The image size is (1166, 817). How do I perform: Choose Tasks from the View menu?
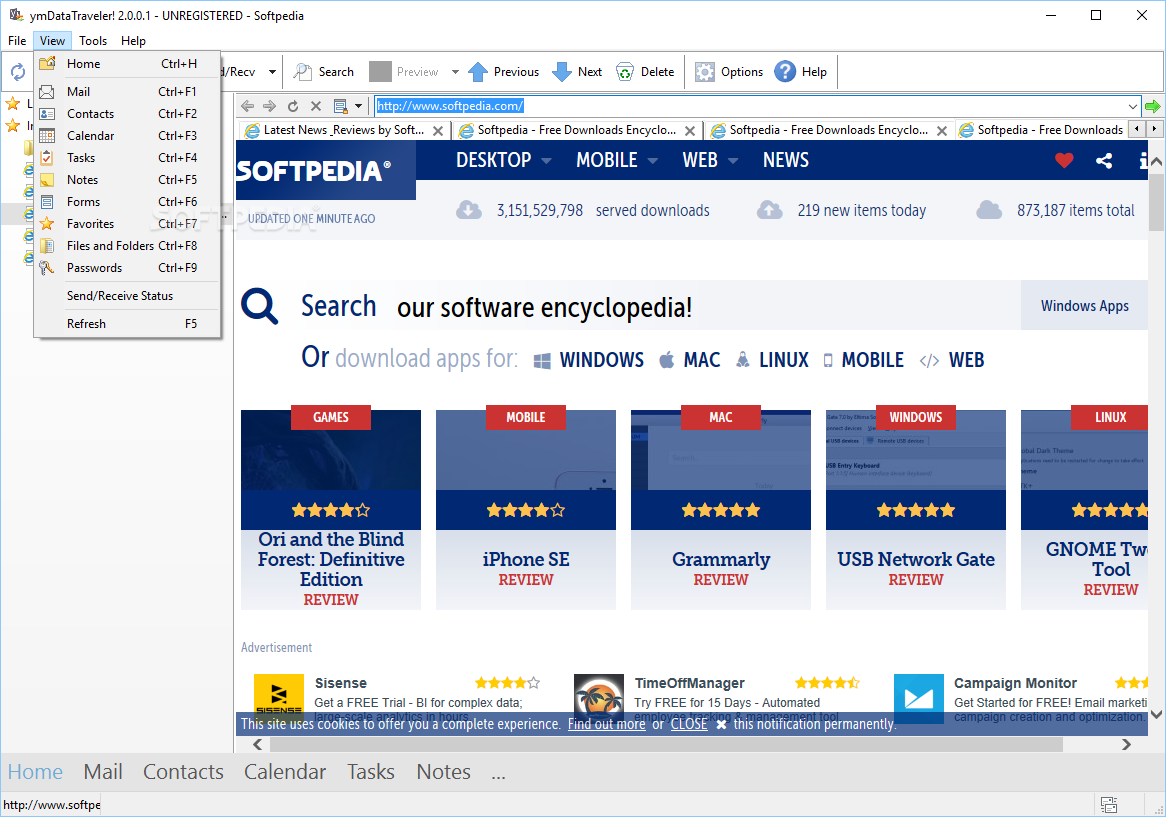(127, 158)
